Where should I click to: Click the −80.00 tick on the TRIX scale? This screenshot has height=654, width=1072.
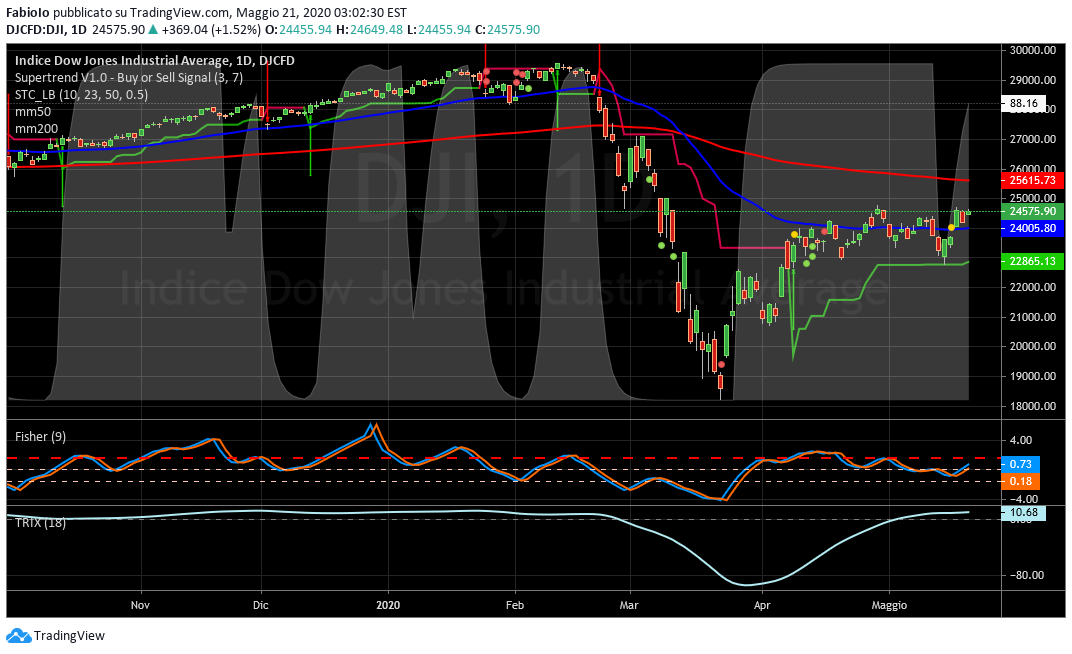coord(1027,575)
